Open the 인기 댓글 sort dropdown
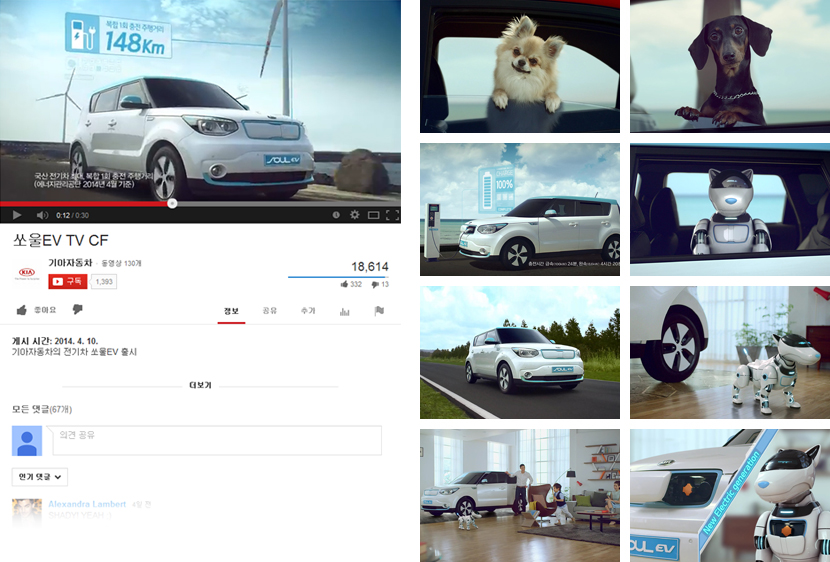This screenshot has width=830, height=562. [40, 477]
